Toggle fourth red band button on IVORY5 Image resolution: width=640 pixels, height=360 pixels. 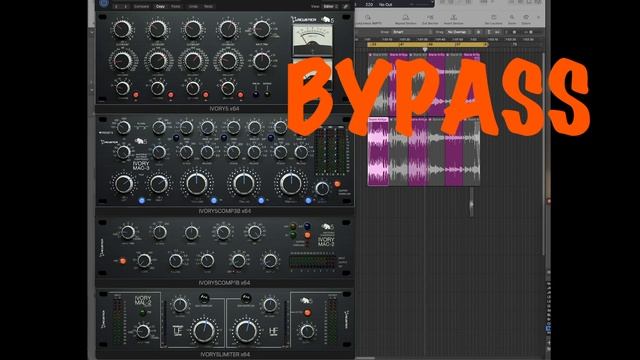[x=240, y=95]
